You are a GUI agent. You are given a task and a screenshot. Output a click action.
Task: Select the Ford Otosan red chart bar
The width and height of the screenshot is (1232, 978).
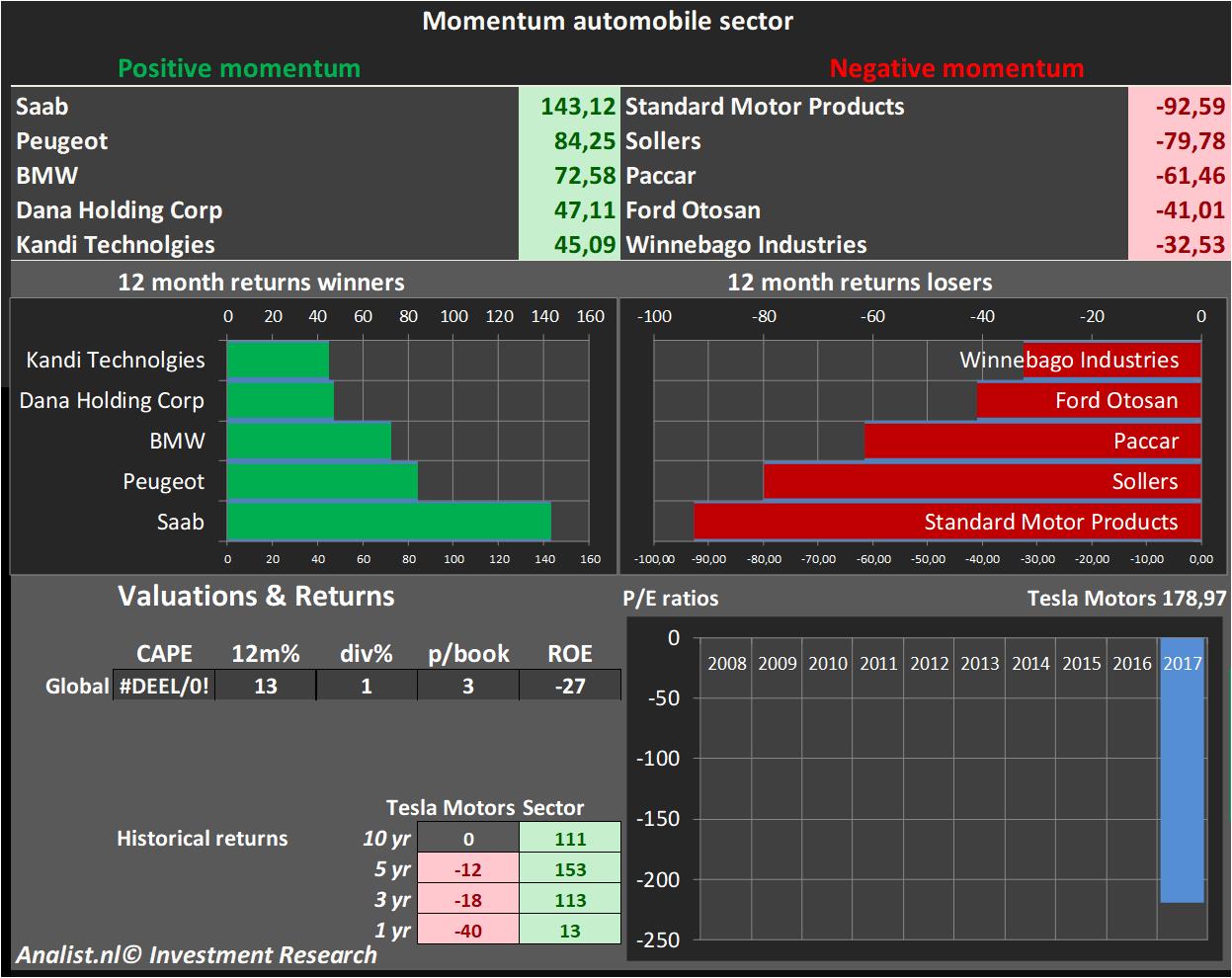point(1089,400)
